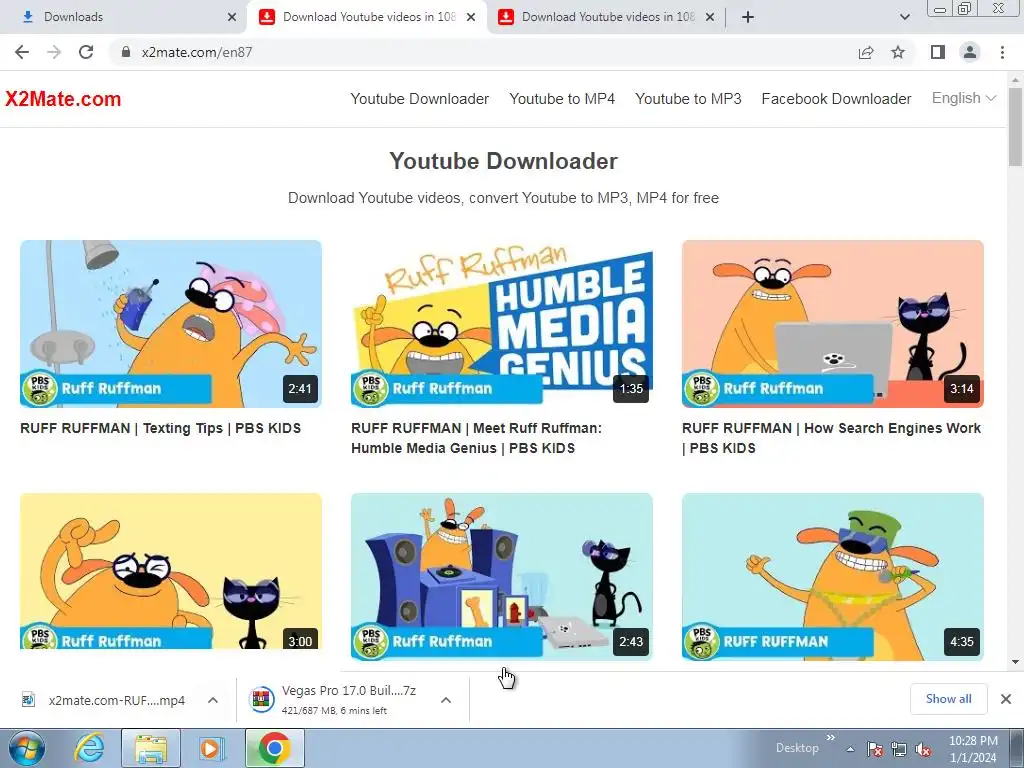Show hidden system tray icons
The image size is (1024, 768).
click(x=850, y=749)
